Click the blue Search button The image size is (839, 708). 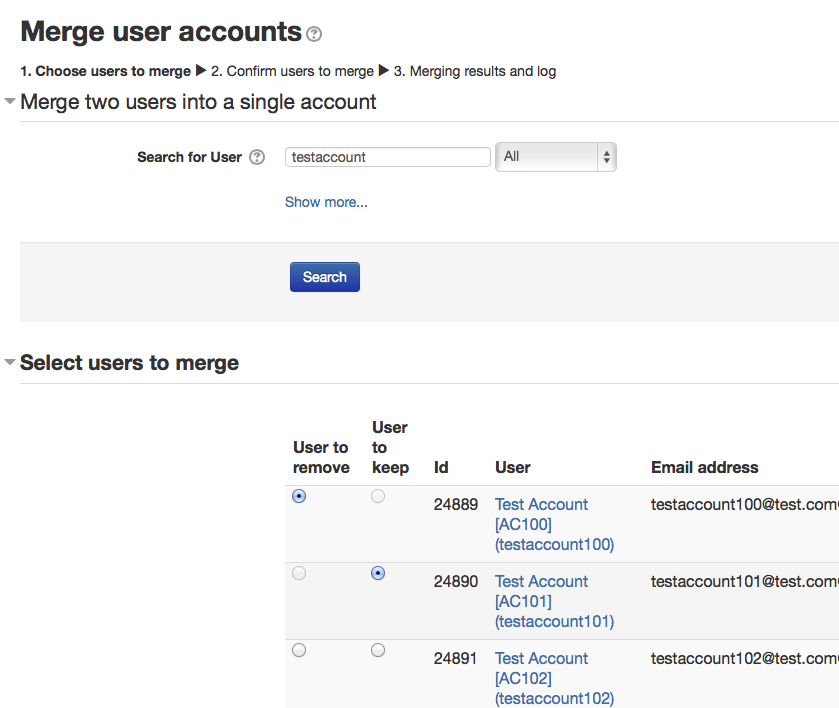[x=325, y=277]
